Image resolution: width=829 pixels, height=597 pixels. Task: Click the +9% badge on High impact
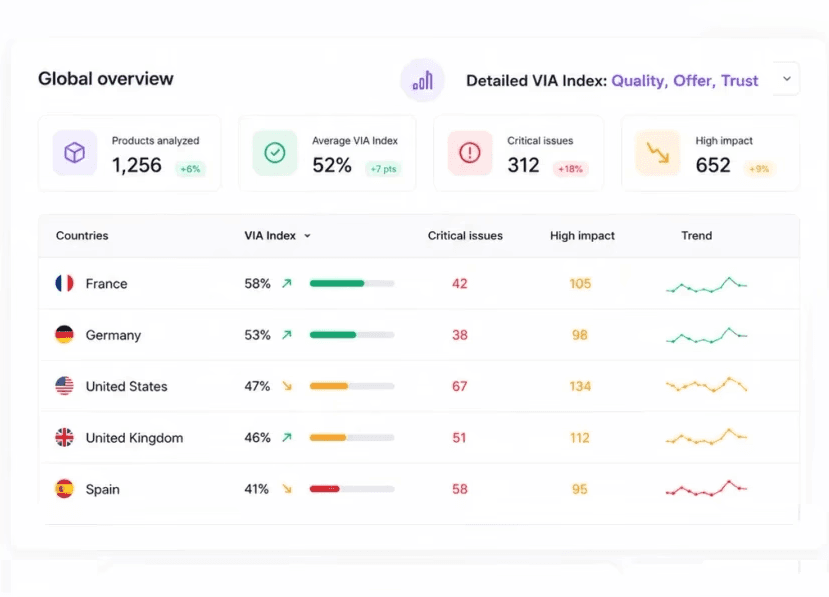click(x=759, y=169)
